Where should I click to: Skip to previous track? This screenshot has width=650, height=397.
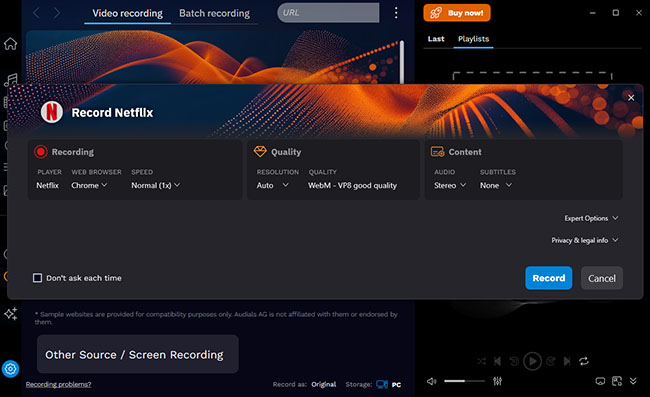coord(497,361)
